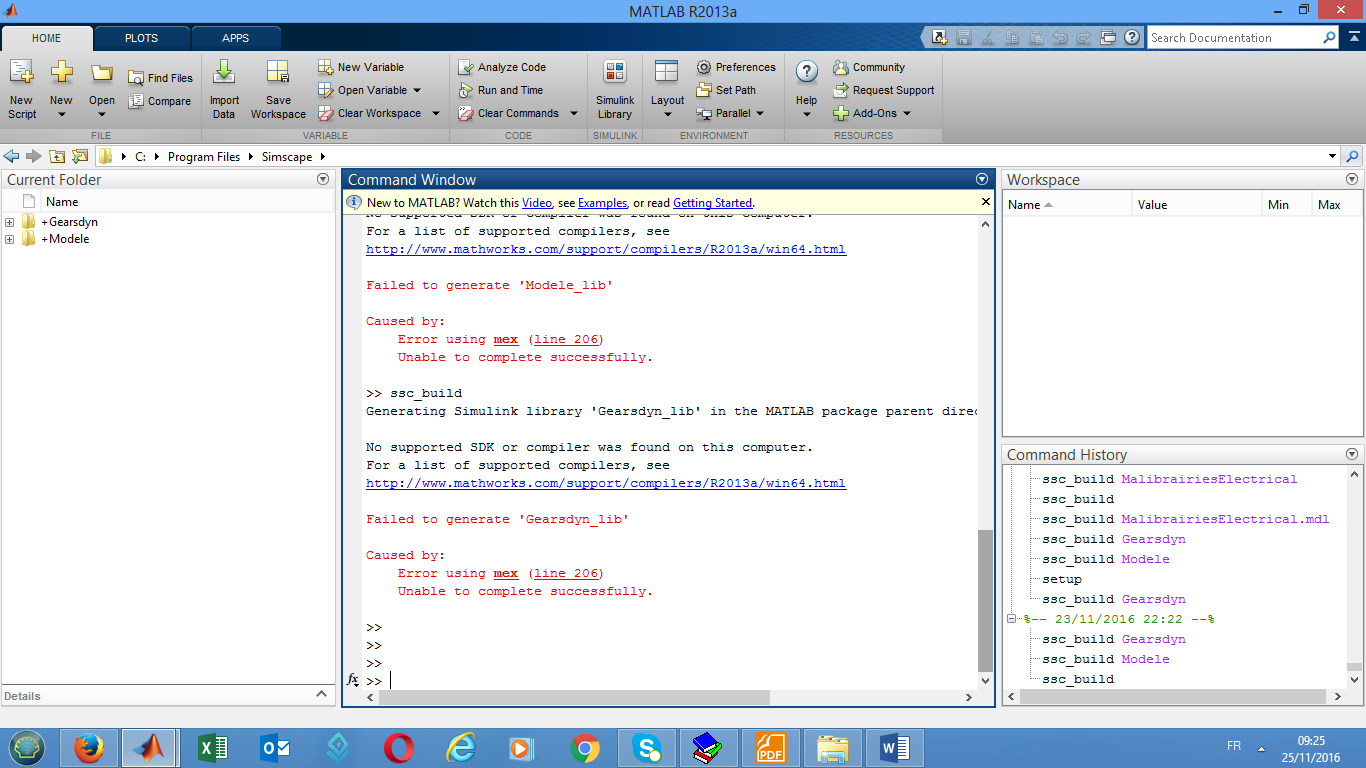Sort workspace by Name column

[x=1067, y=204]
